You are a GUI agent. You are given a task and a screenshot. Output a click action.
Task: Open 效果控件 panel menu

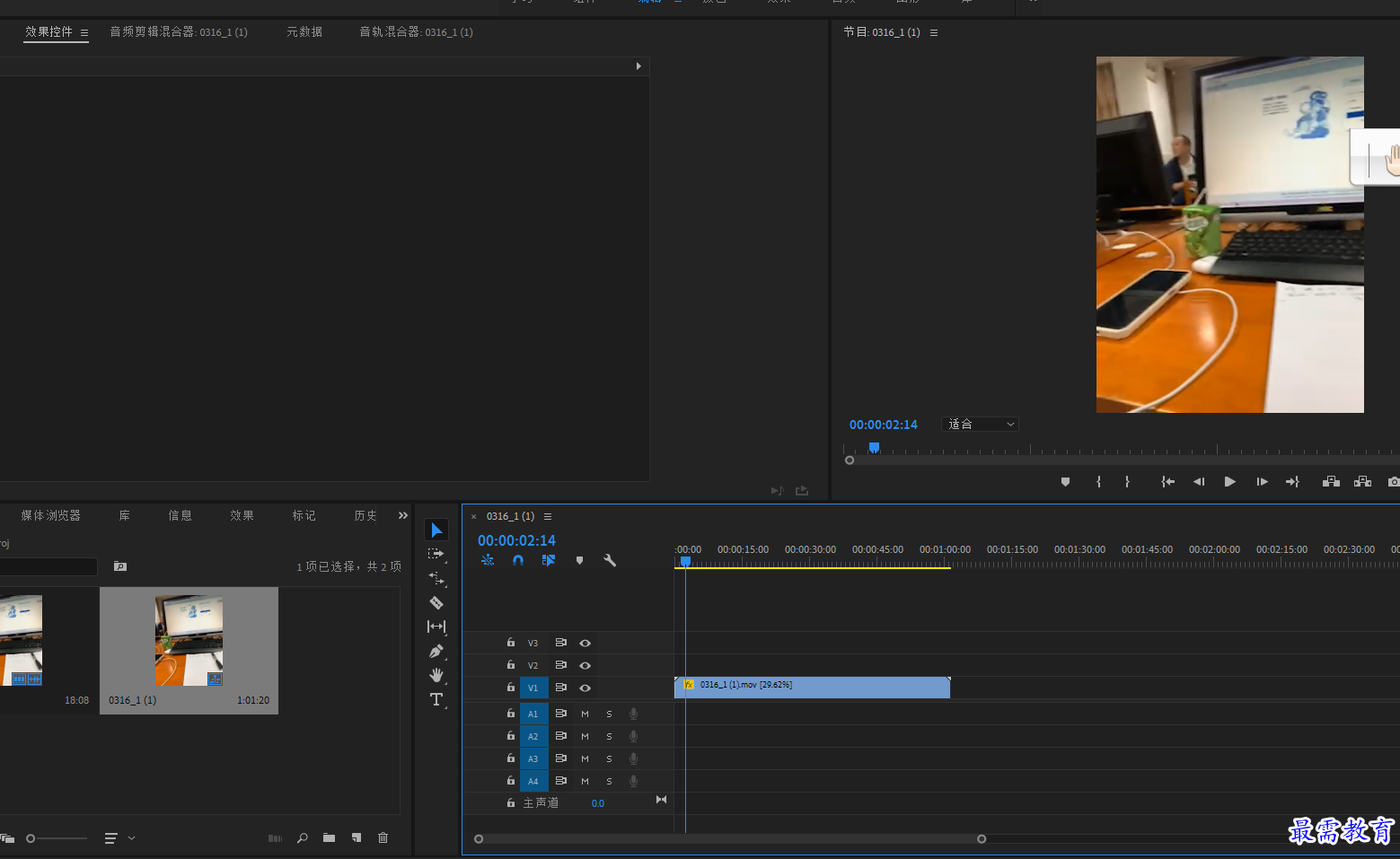84,32
